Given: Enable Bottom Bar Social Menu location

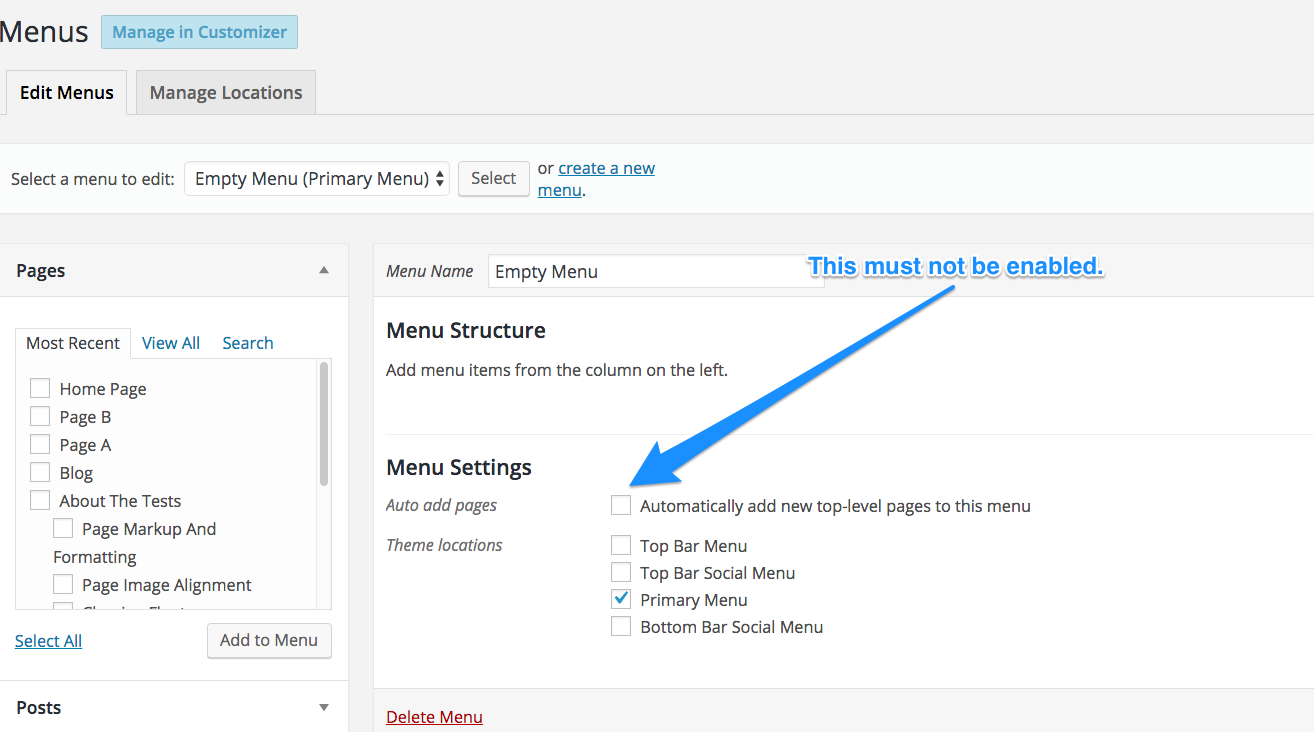Looking at the screenshot, I should pos(621,626).
